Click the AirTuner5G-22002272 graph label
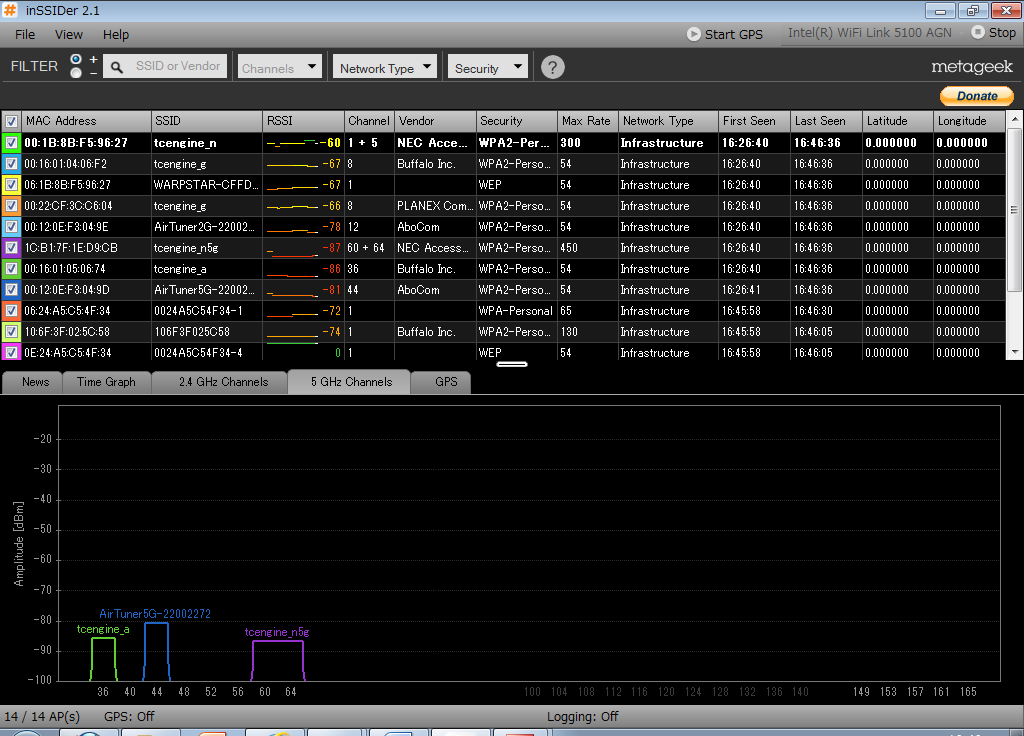Image resolution: width=1024 pixels, height=736 pixels. tap(155, 613)
